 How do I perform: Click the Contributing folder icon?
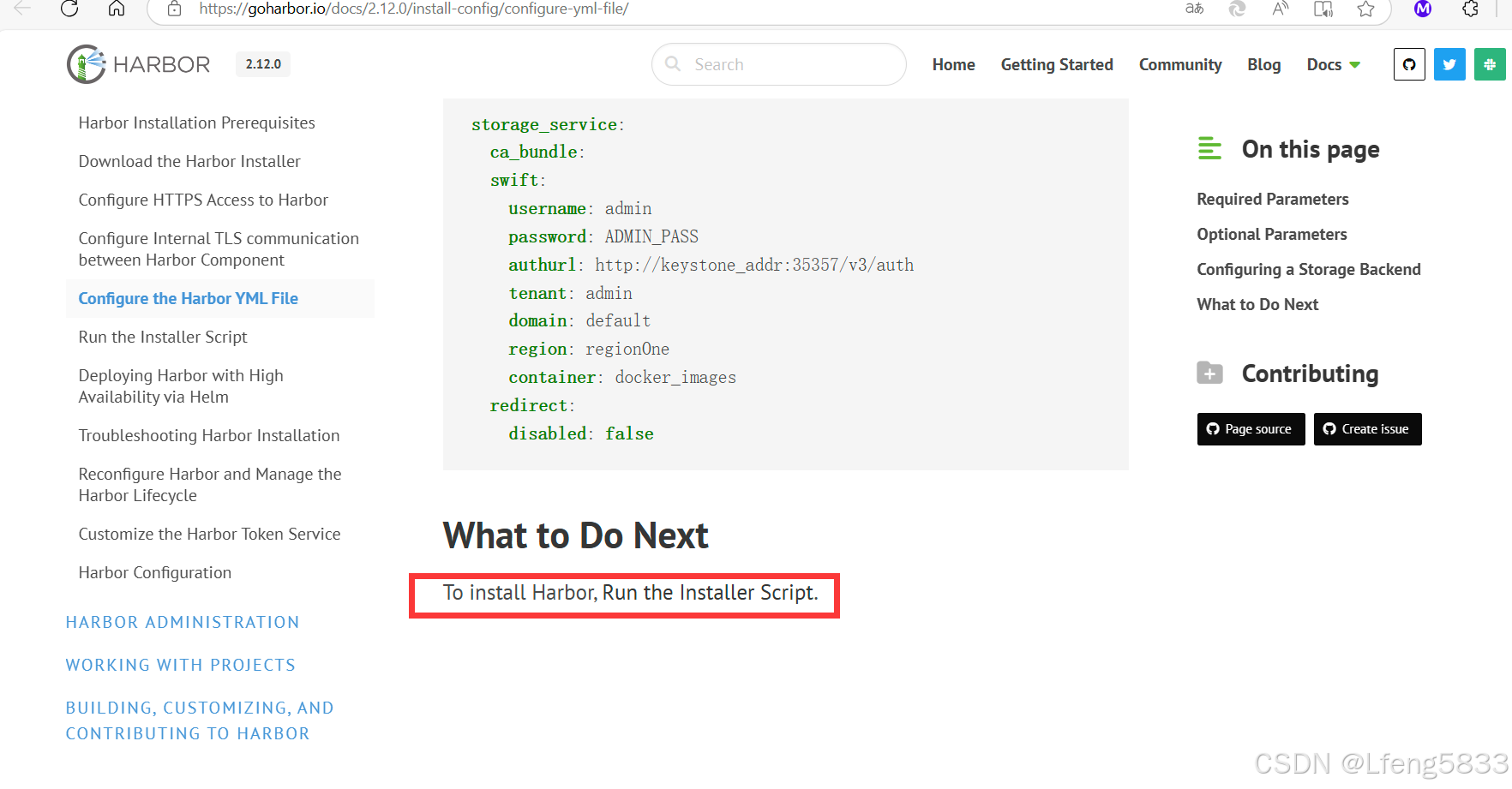(x=1209, y=373)
